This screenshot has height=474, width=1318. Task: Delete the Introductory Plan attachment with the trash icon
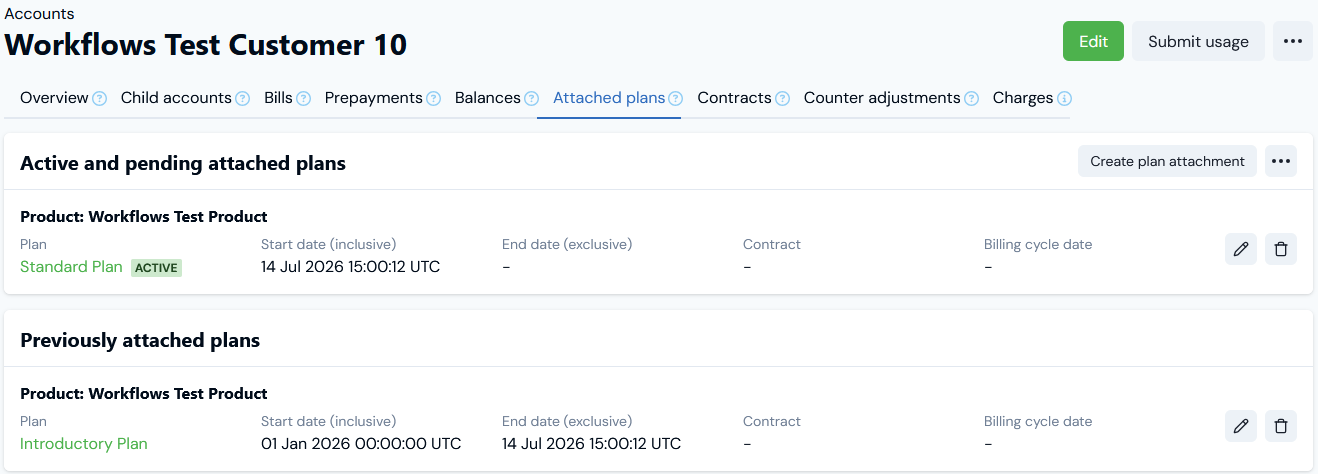[x=1281, y=426]
